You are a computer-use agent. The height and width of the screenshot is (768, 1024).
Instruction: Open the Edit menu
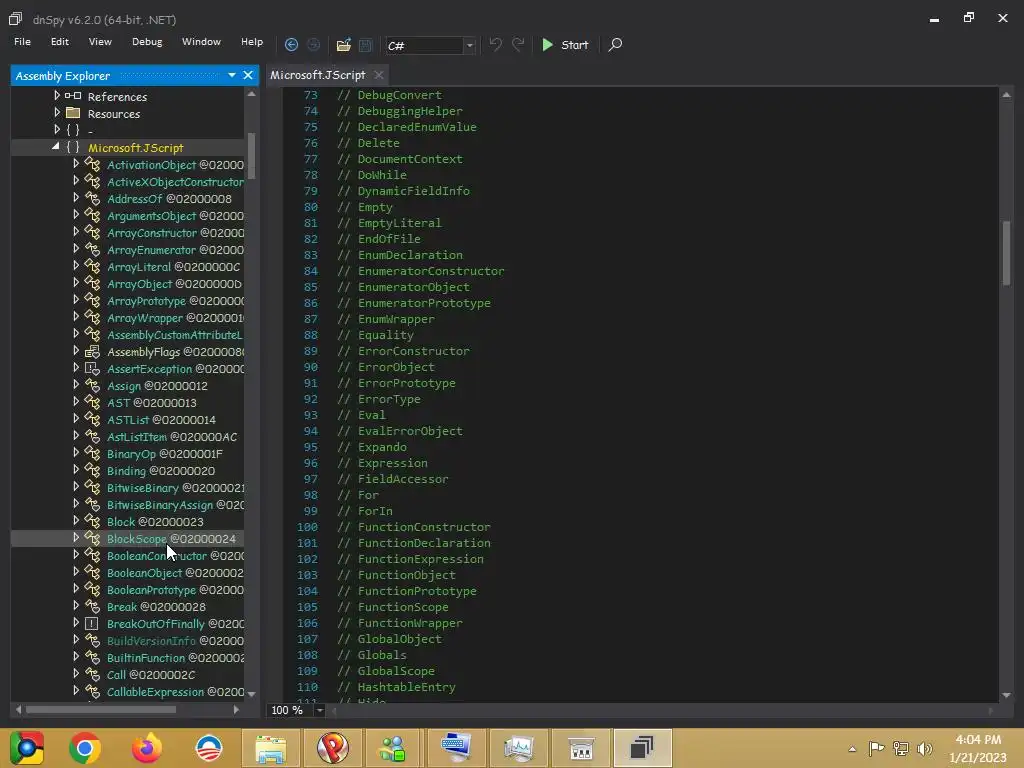point(59,42)
